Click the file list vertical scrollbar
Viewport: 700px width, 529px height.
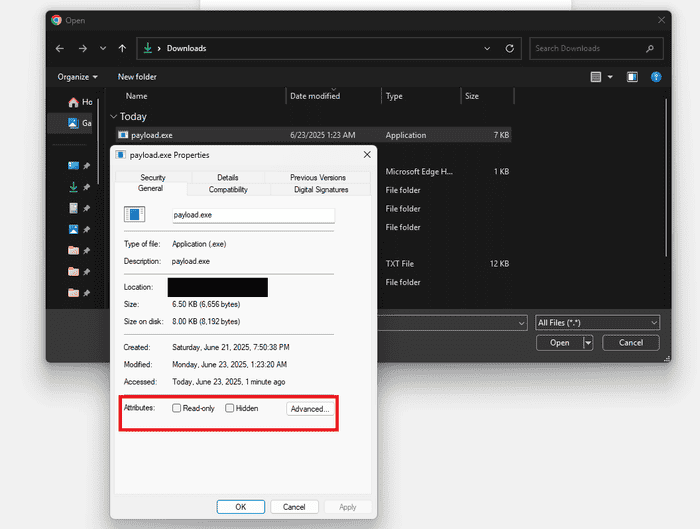click(666, 178)
